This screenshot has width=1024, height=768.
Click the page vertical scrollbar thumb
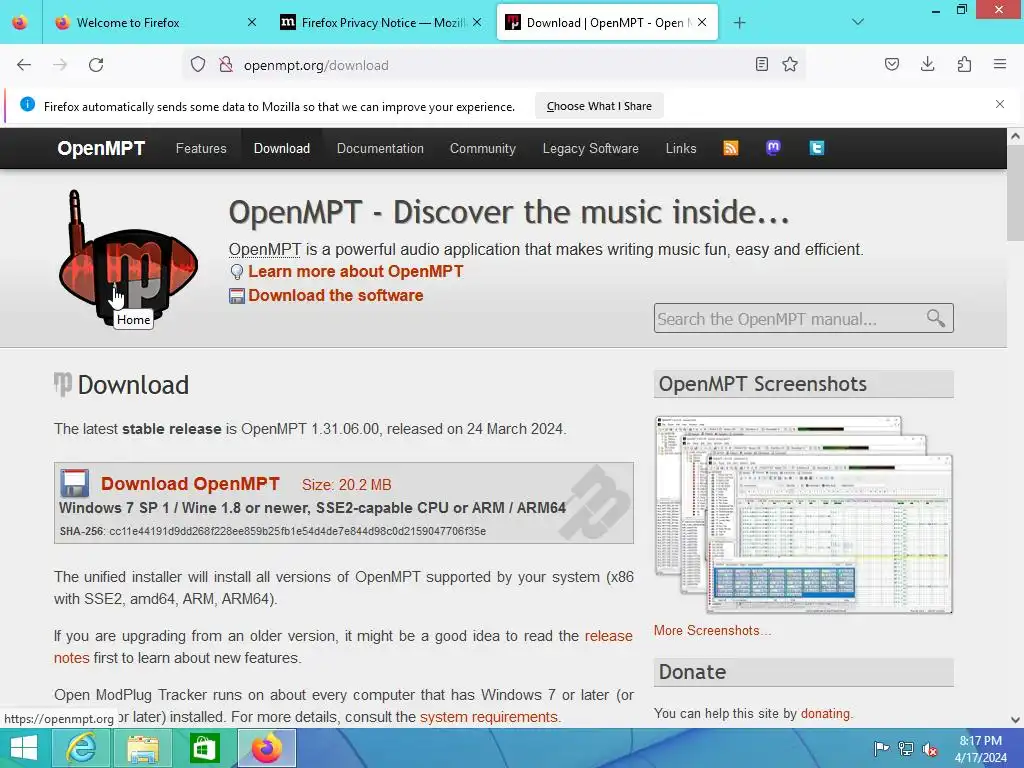click(1015, 193)
